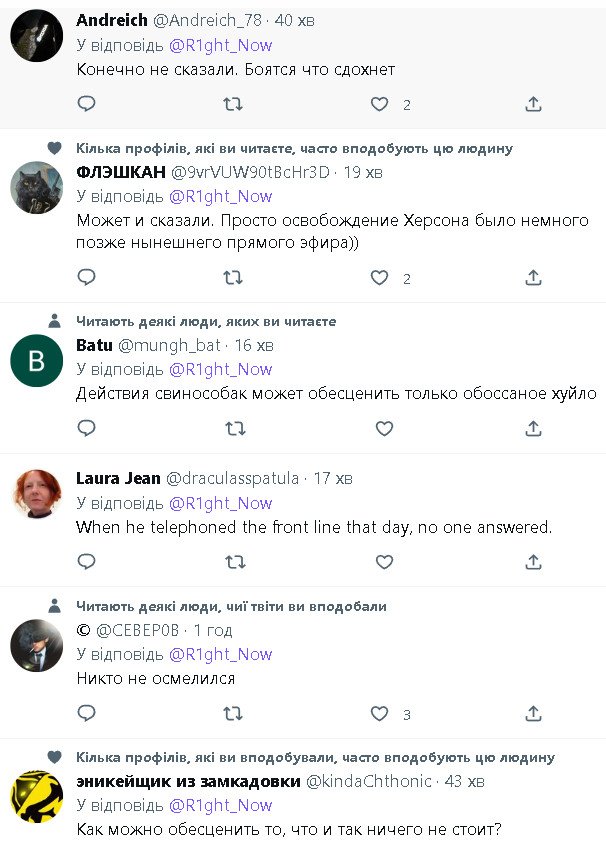Share Laura Jean's tweet
The image size is (606, 841).
[533, 562]
